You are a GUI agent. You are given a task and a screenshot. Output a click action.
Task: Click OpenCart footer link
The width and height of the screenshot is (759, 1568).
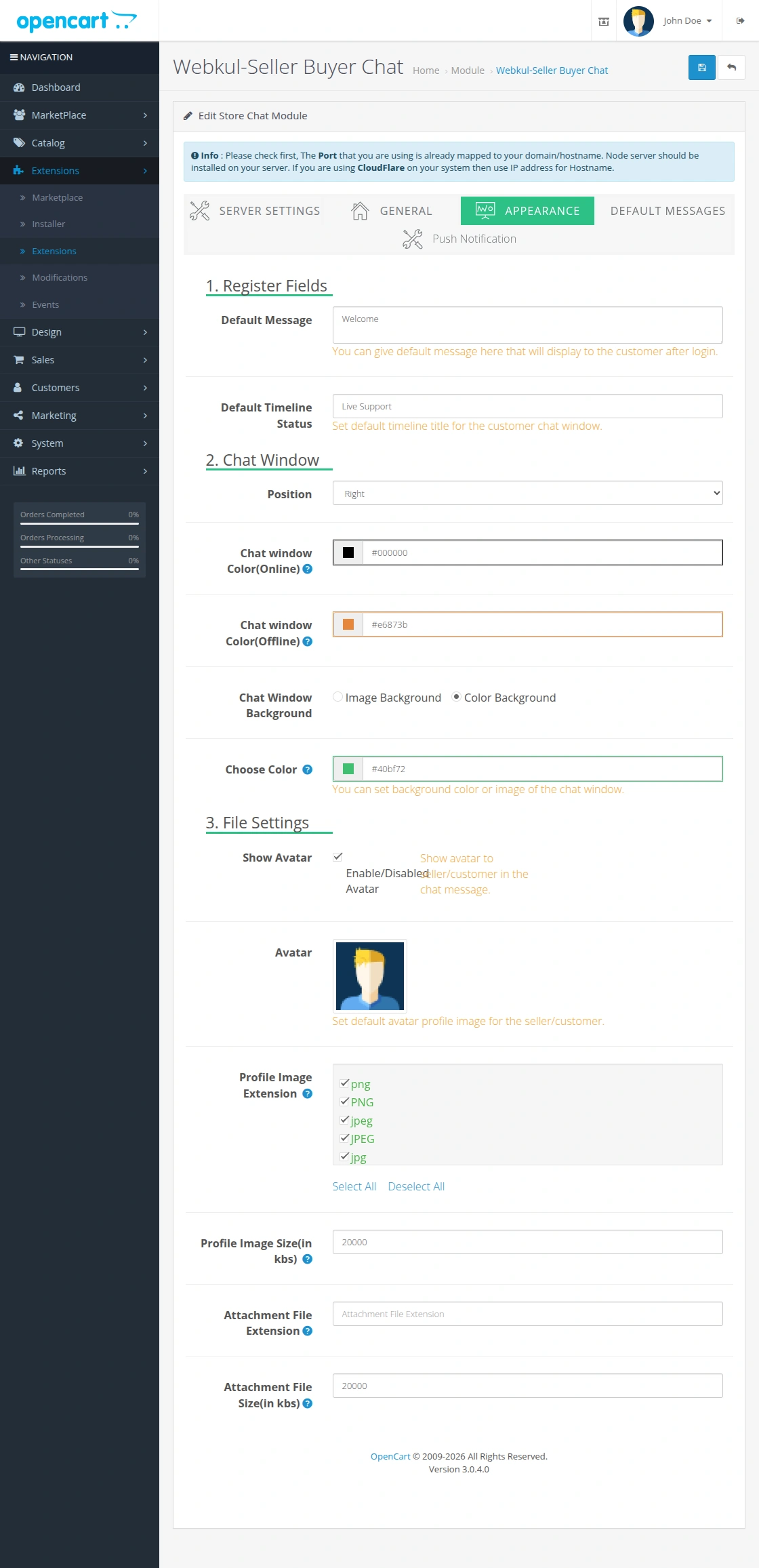click(x=390, y=1456)
